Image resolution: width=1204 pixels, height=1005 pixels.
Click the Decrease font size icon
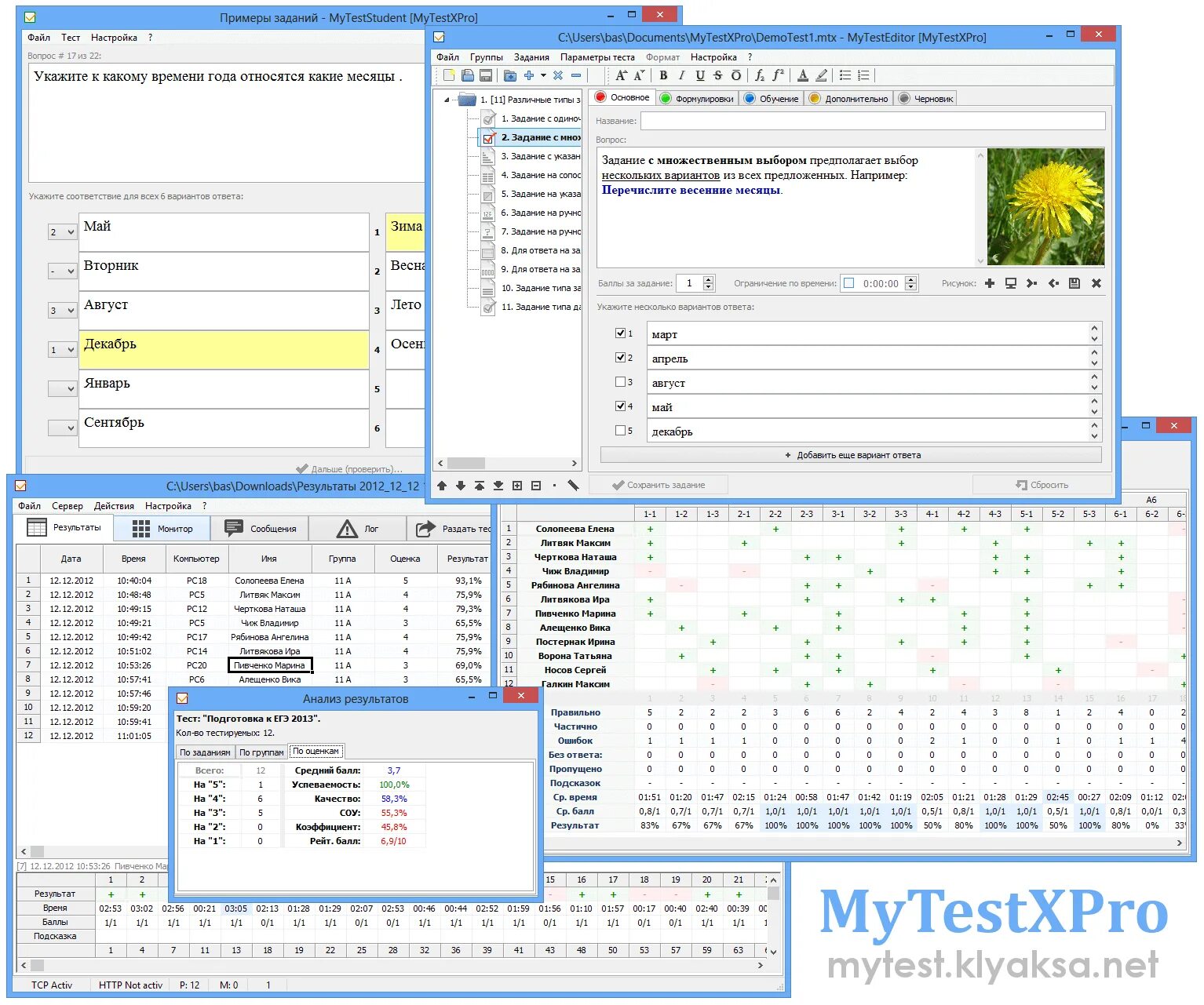pos(639,75)
